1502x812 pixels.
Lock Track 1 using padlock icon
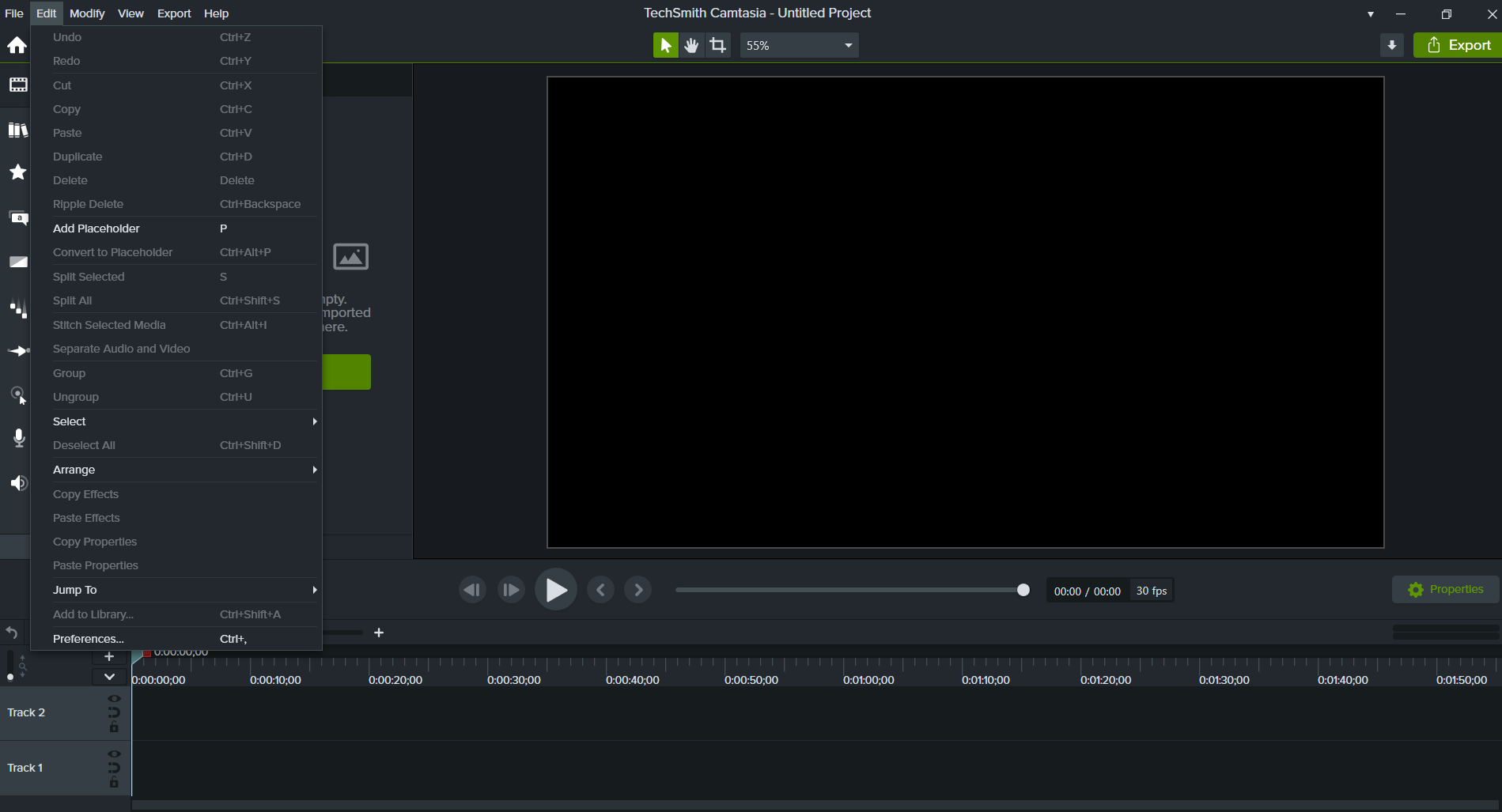114,783
